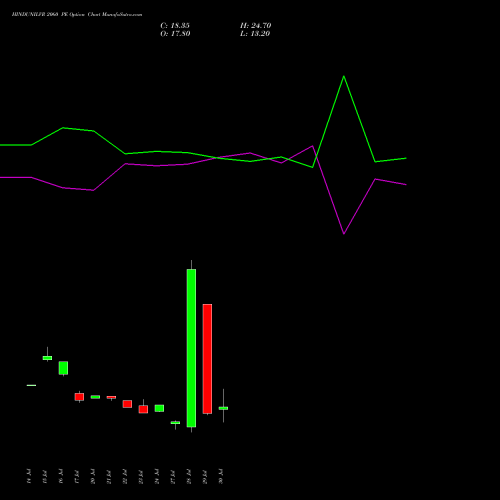The image size is (500, 500).
Task: Click the "30 Jul" date axis label
Action: coord(221,476)
